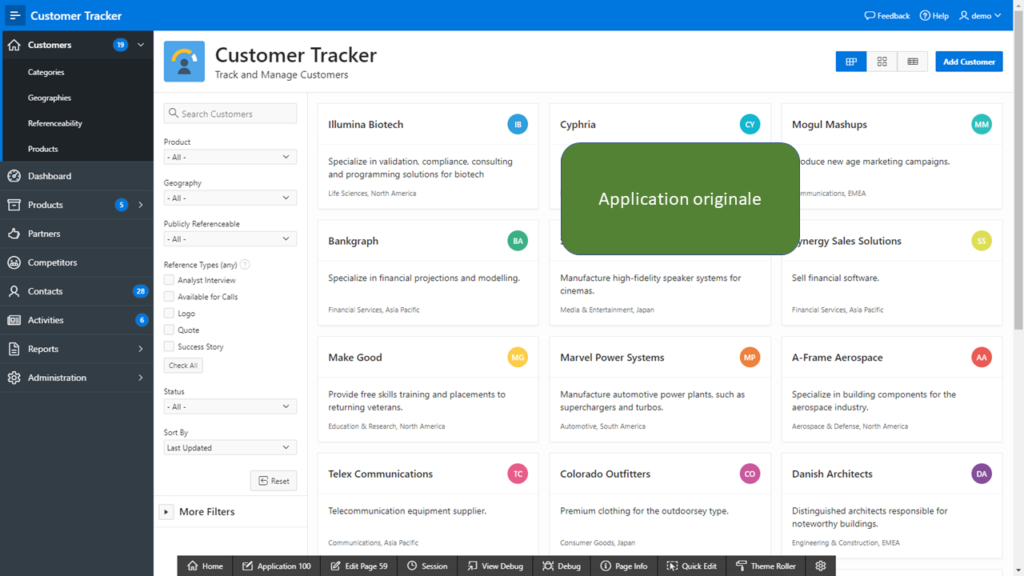The width and height of the screenshot is (1024, 576).
Task: Switch to the cards view icon
Action: coord(851,61)
